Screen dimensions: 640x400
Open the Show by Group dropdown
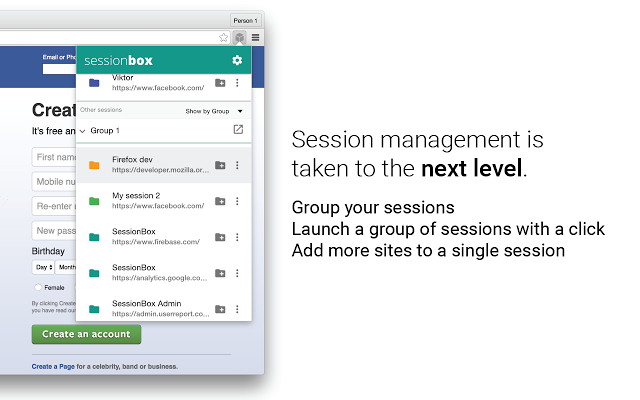[x=214, y=111]
